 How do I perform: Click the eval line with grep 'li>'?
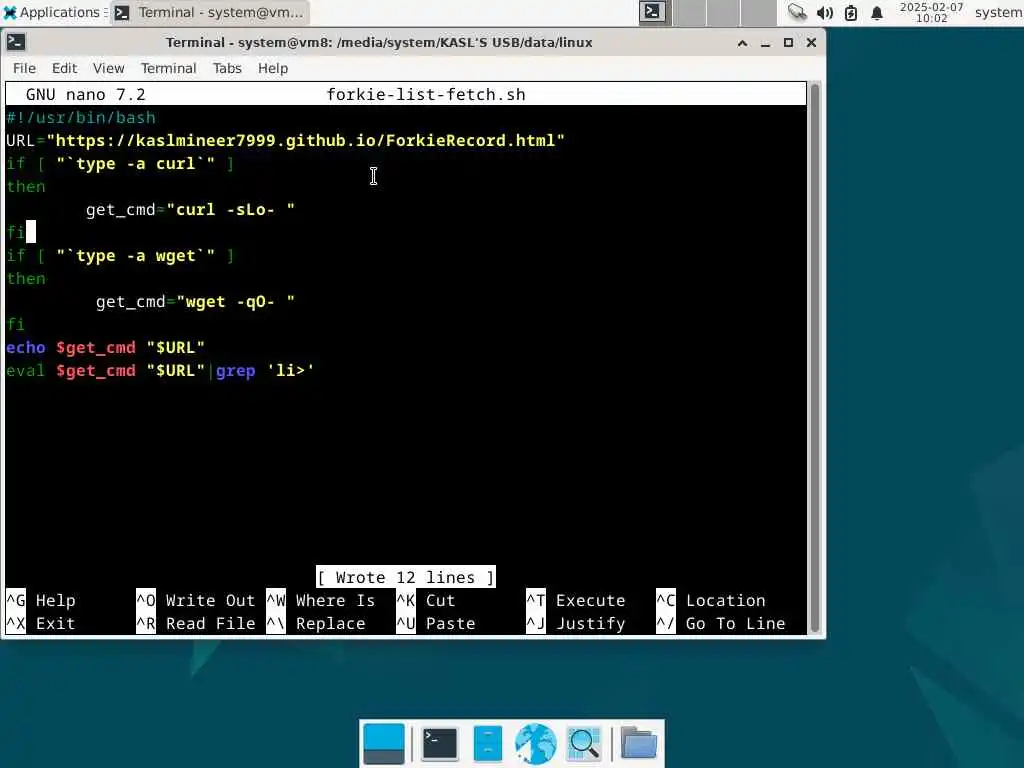pyautogui.click(x=160, y=370)
